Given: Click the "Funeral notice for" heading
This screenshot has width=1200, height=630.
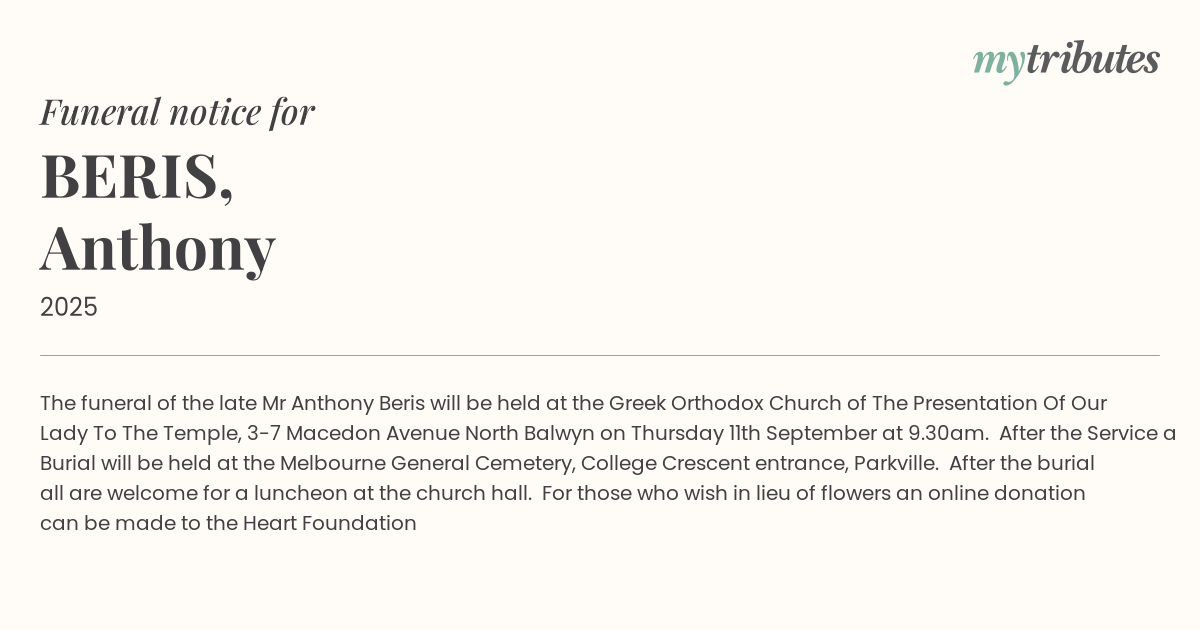Looking at the screenshot, I should pyautogui.click(x=177, y=112).
